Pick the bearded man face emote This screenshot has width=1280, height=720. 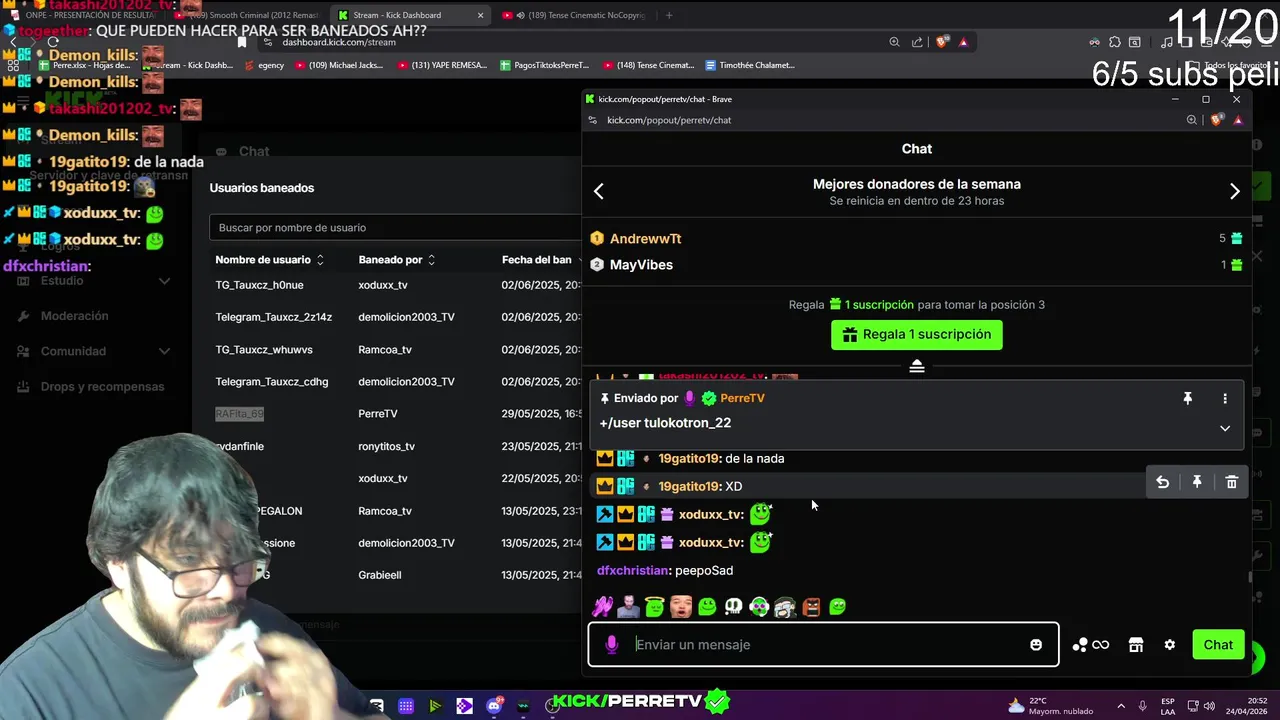628,606
